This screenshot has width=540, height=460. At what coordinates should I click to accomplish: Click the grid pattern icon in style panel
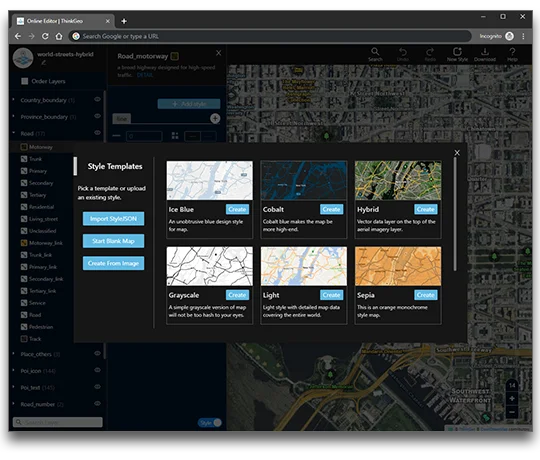click(x=175, y=136)
